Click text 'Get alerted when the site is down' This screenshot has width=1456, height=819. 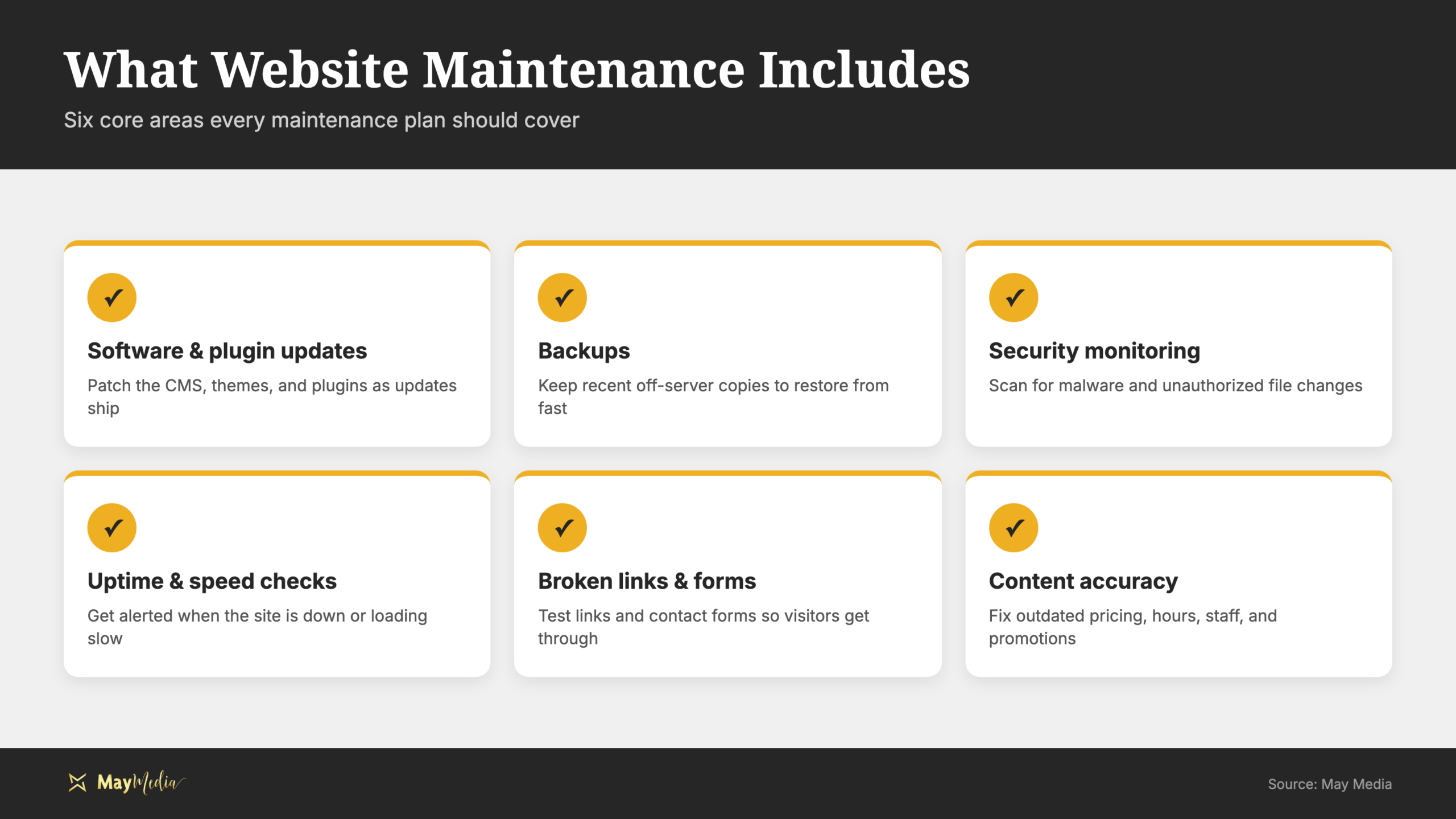click(x=216, y=616)
